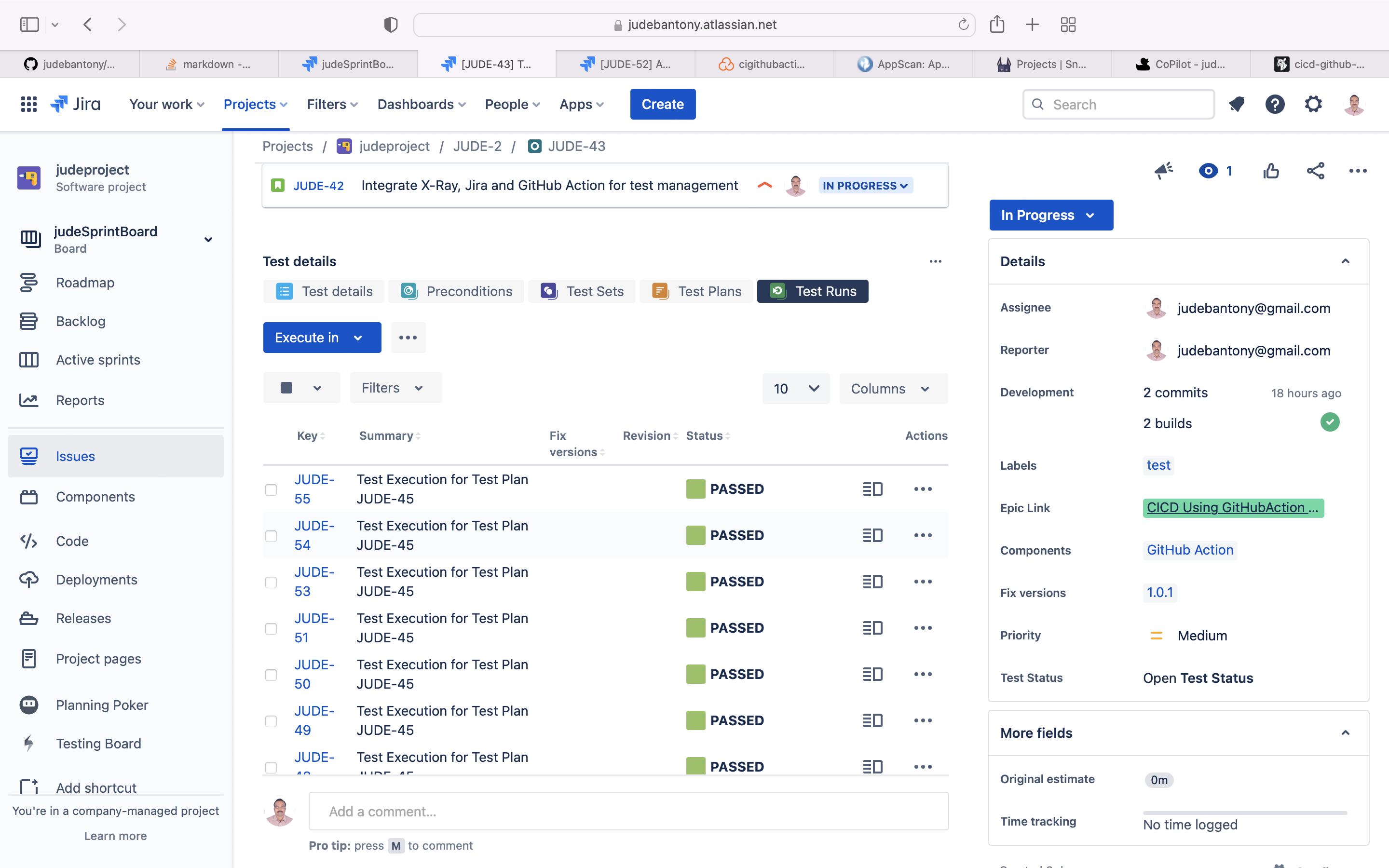Open the In Progress status dropdown
This screenshot has width=1389, height=868.
coord(1050,215)
